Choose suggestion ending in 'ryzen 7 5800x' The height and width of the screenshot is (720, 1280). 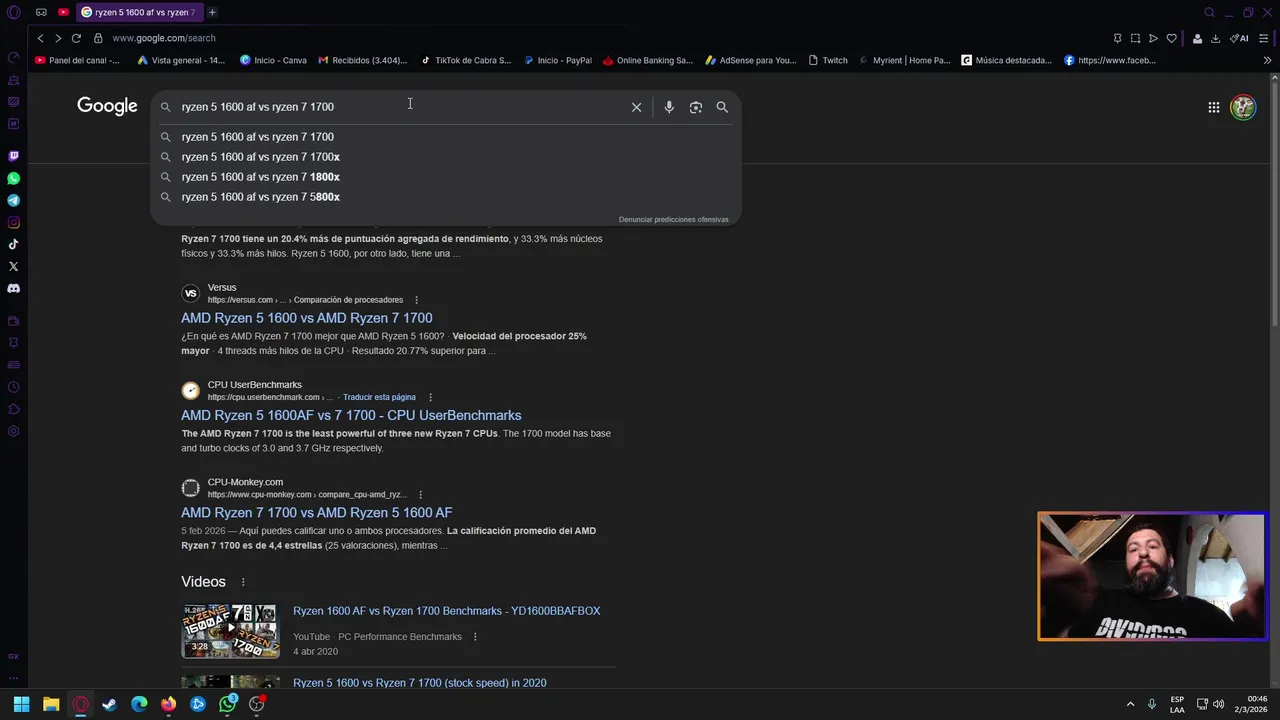click(x=445, y=197)
